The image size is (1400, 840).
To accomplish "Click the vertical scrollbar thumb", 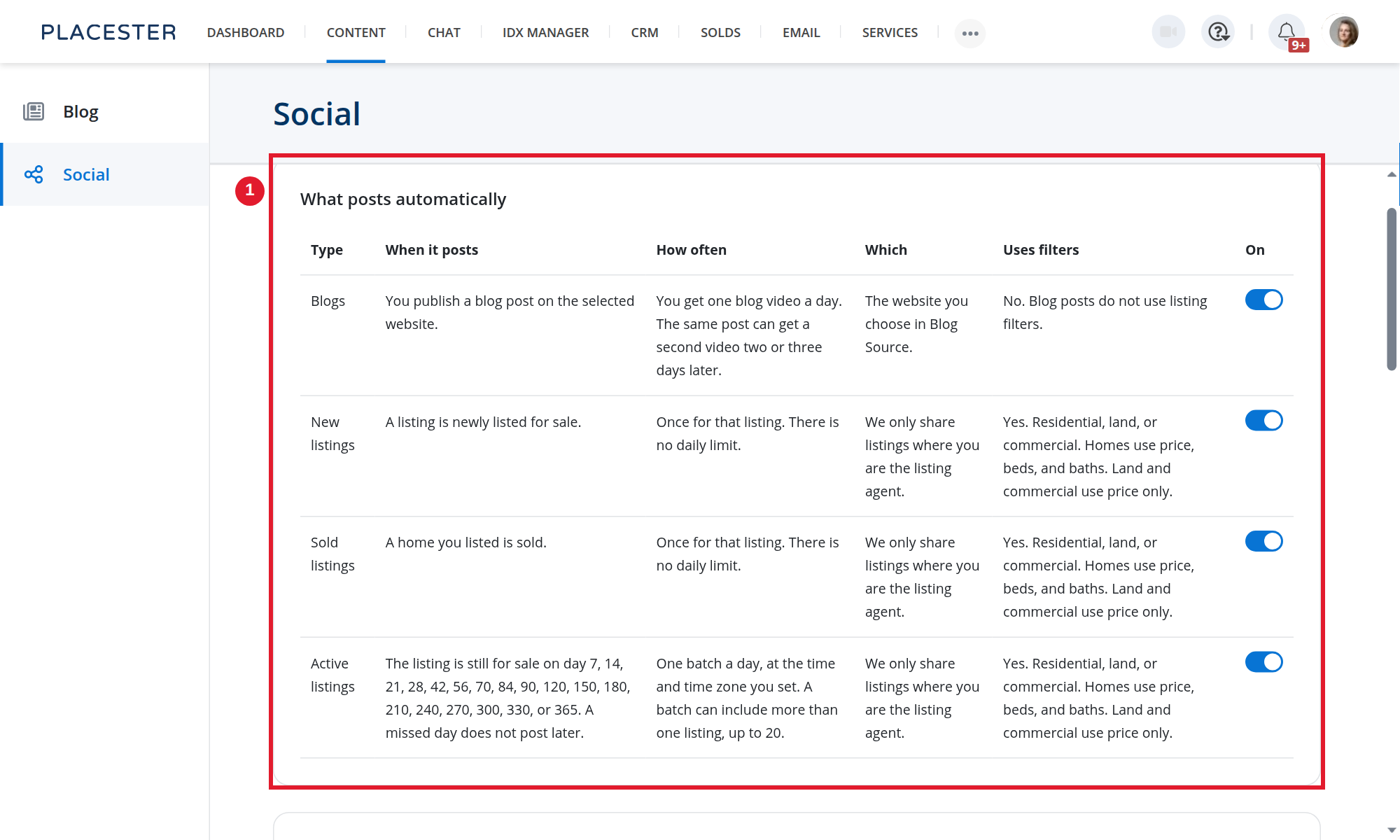I will (1392, 288).
